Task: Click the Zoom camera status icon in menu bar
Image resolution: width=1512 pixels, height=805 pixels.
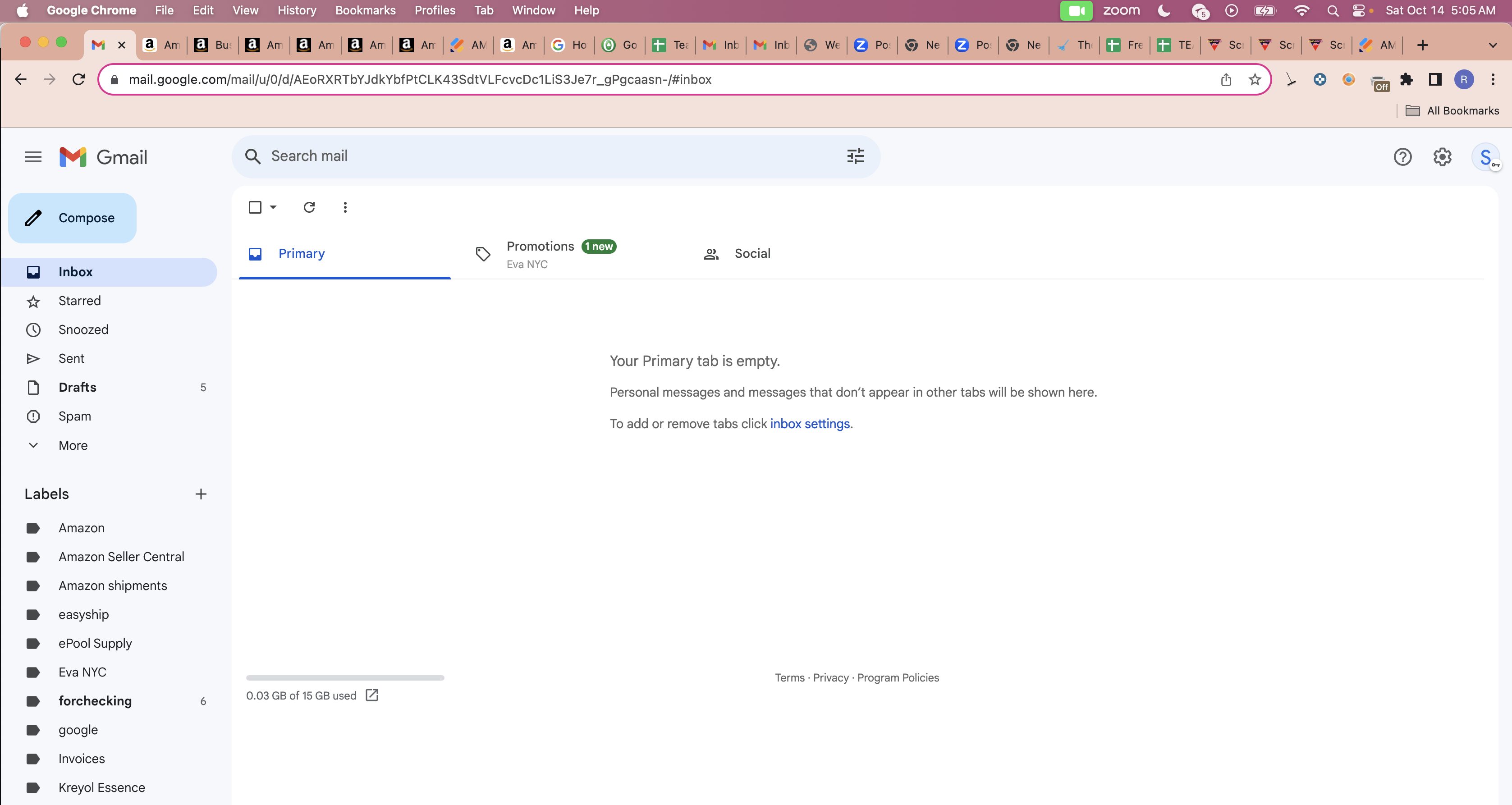Action: point(1076,10)
